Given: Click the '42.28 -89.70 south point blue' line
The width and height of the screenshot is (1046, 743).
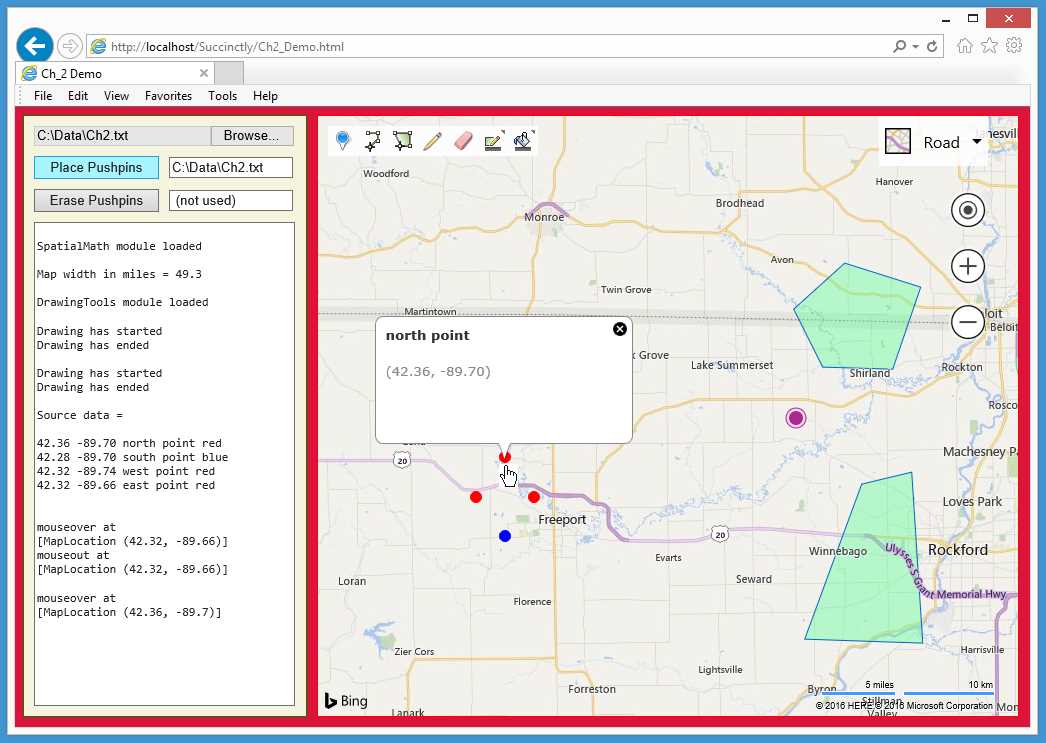Looking at the screenshot, I should (132, 457).
